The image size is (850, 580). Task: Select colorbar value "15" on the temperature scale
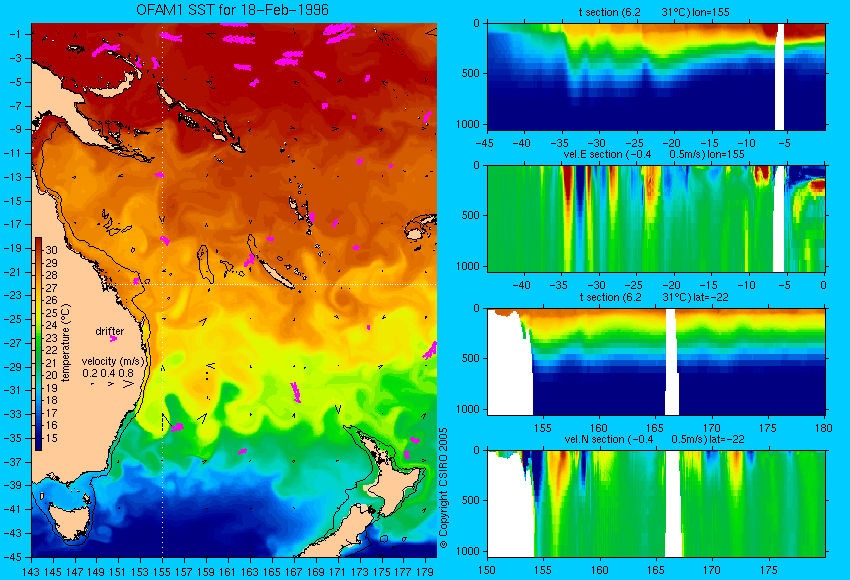point(51,438)
